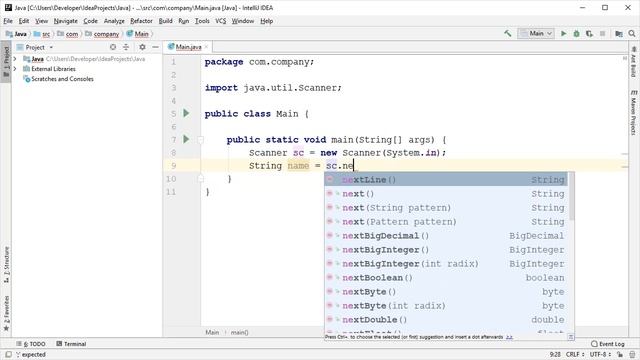Click fold end marker at line 10
This screenshot has width=640, height=360.
[x=200, y=178]
